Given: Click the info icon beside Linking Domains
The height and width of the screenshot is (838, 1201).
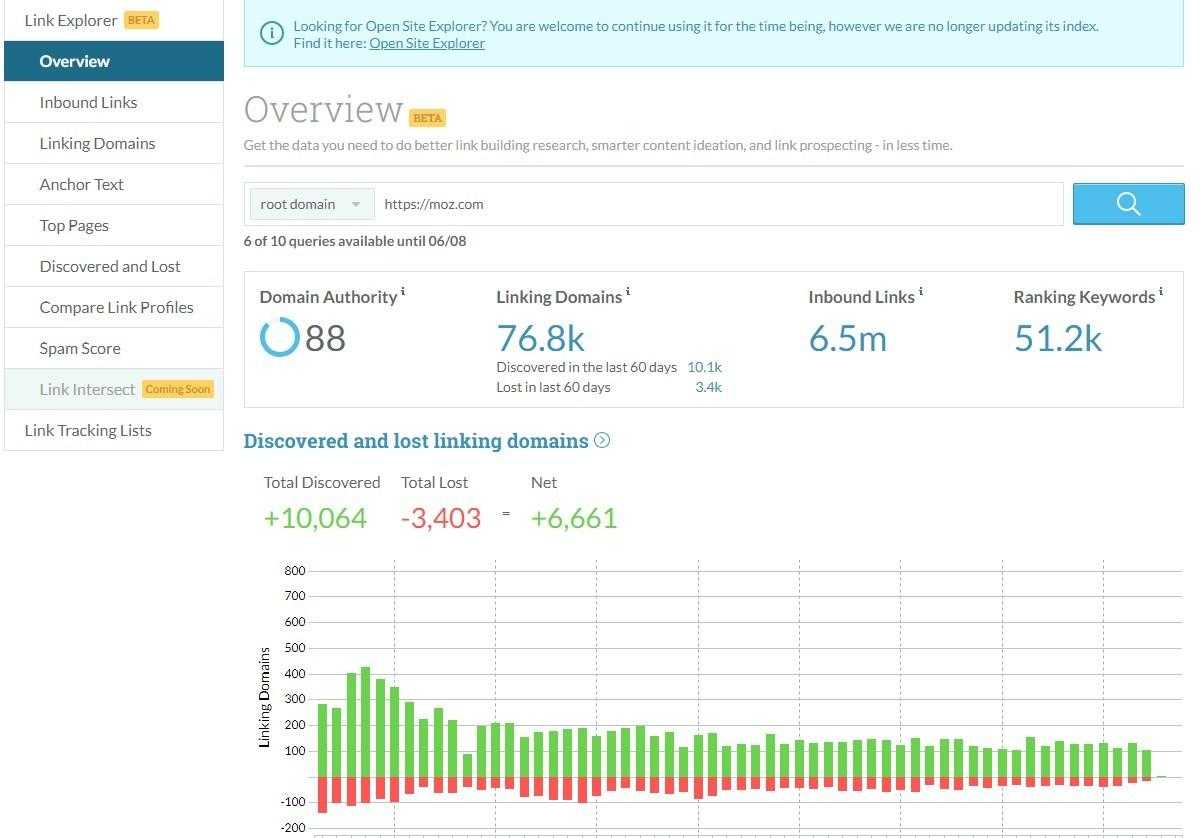Looking at the screenshot, I should (x=628, y=293).
